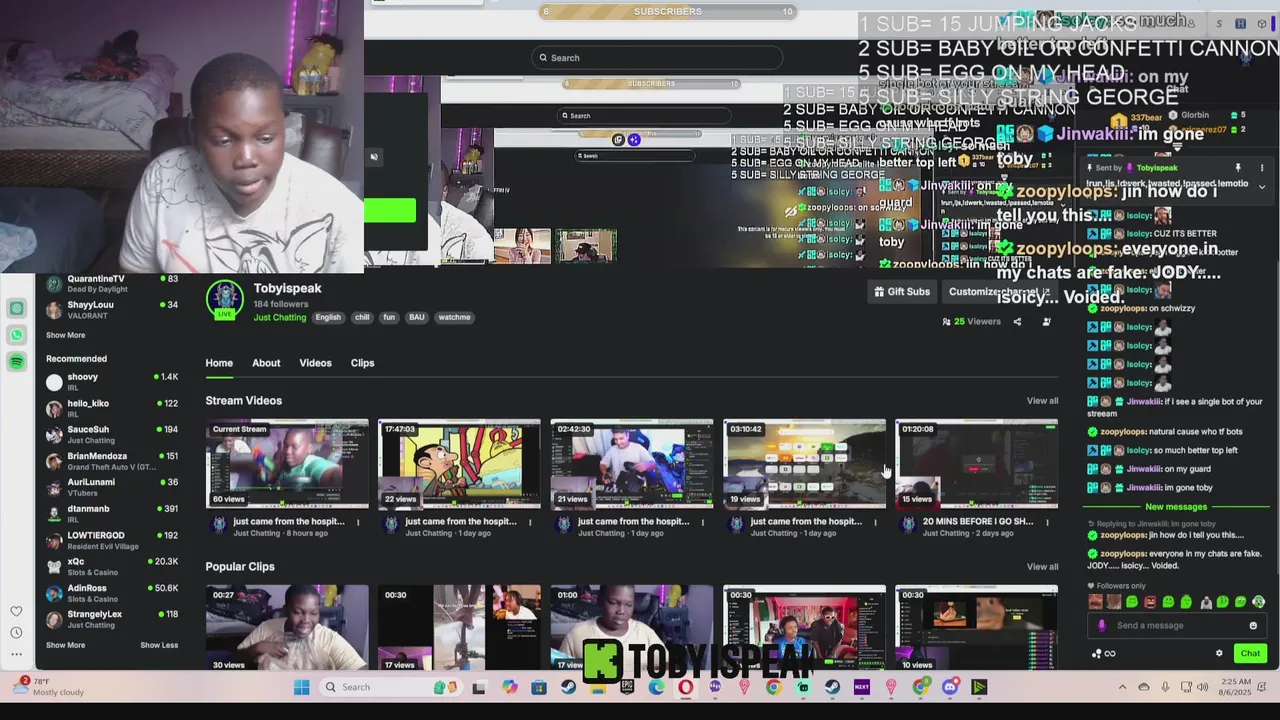Switch to the Videos tab
This screenshot has width=1280, height=720.
(315, 363)
